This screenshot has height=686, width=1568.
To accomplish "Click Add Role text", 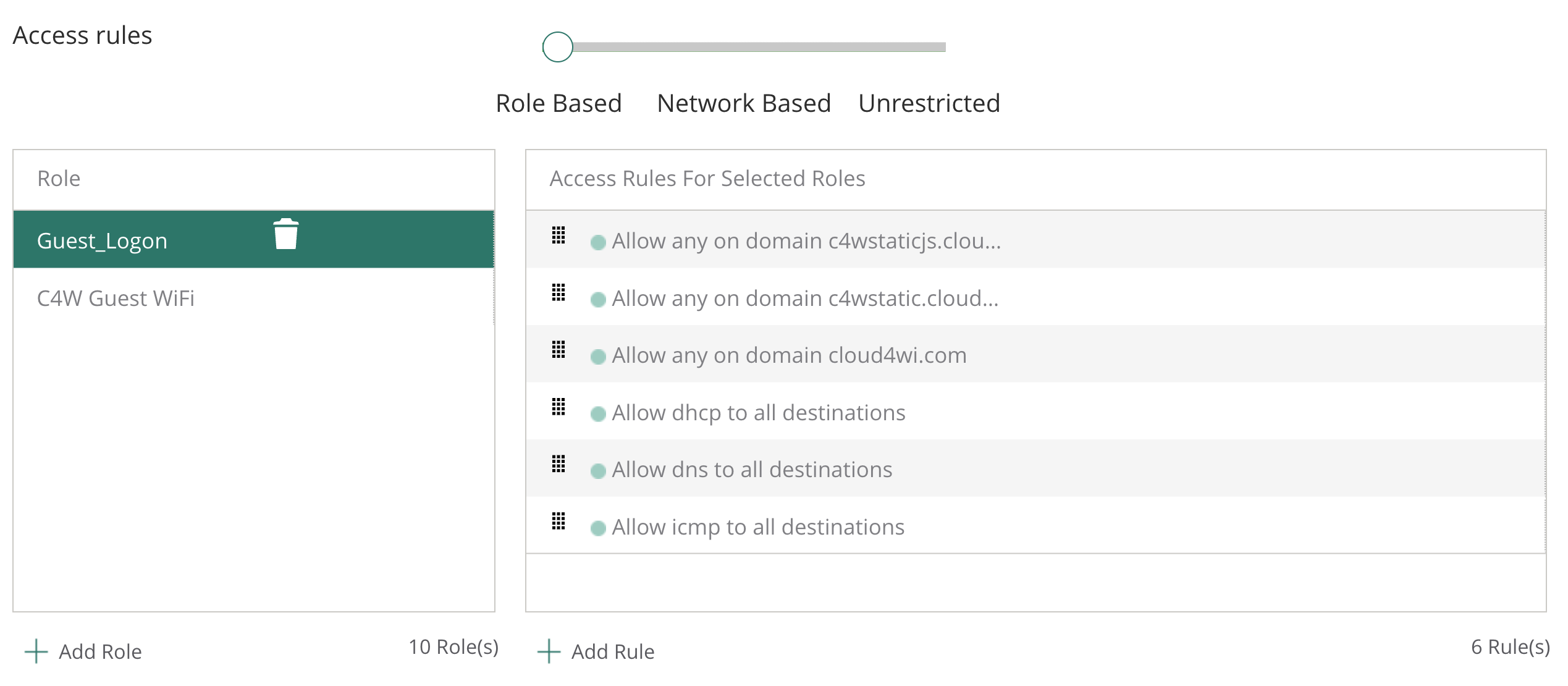I will click(100, 651).
